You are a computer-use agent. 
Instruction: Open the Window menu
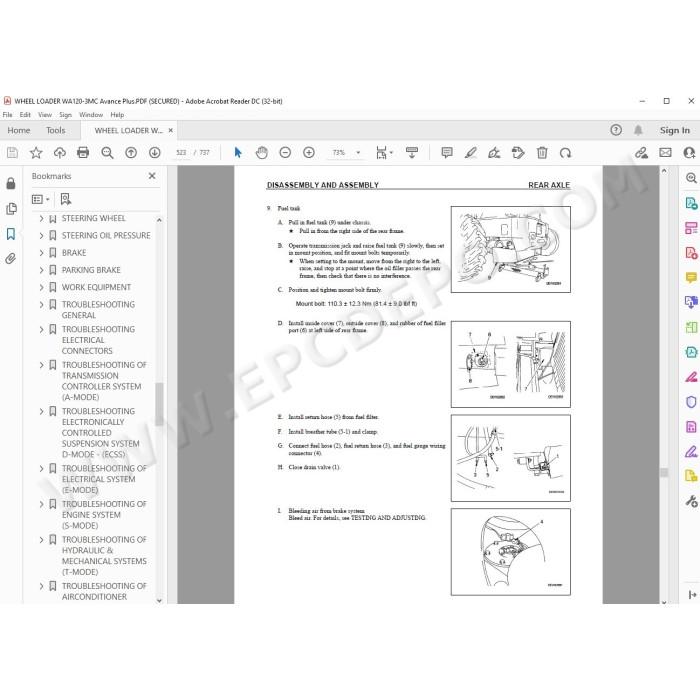click(91, 115)
